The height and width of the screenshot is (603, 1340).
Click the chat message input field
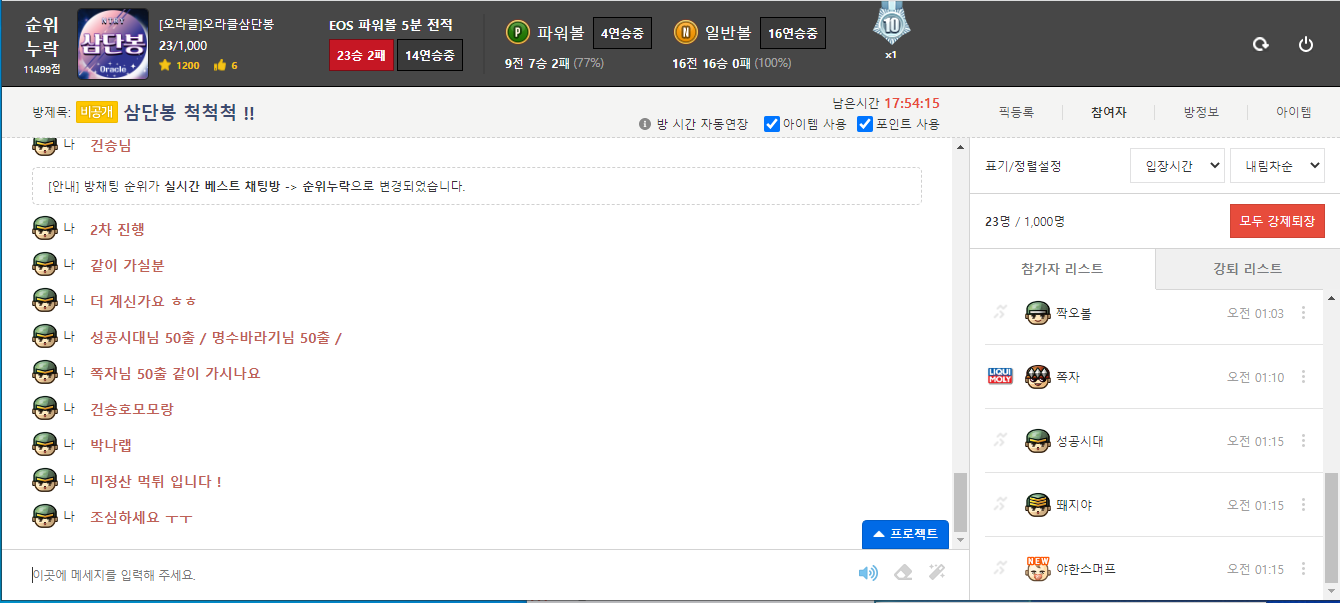(x=430, y=575)
